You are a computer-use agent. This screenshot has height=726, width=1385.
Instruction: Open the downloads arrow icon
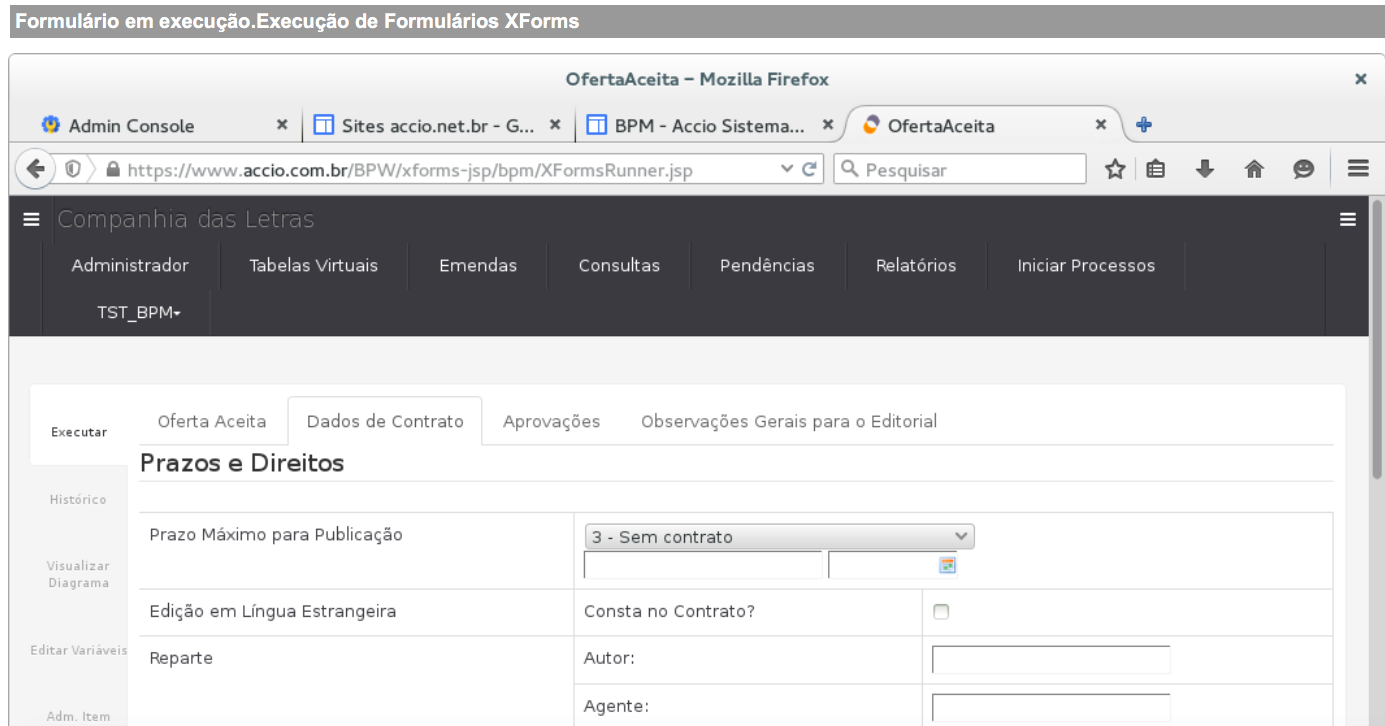1205,170
